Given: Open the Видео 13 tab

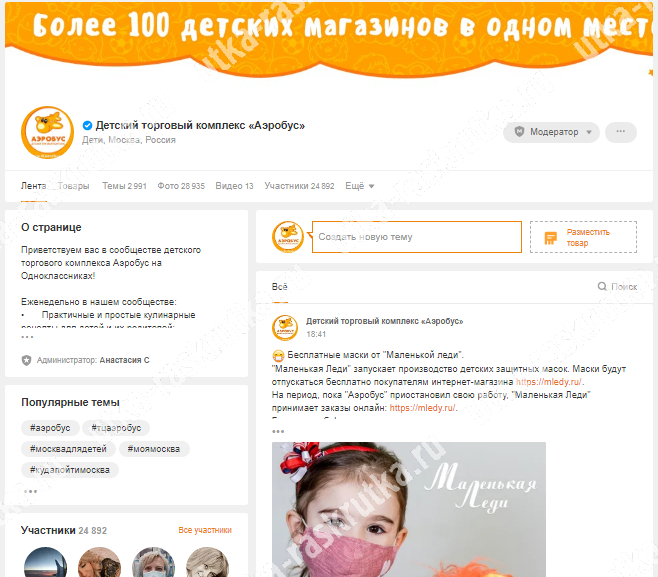Looking at the screenshot, I should pyautogui.click(x=234, y=186).
